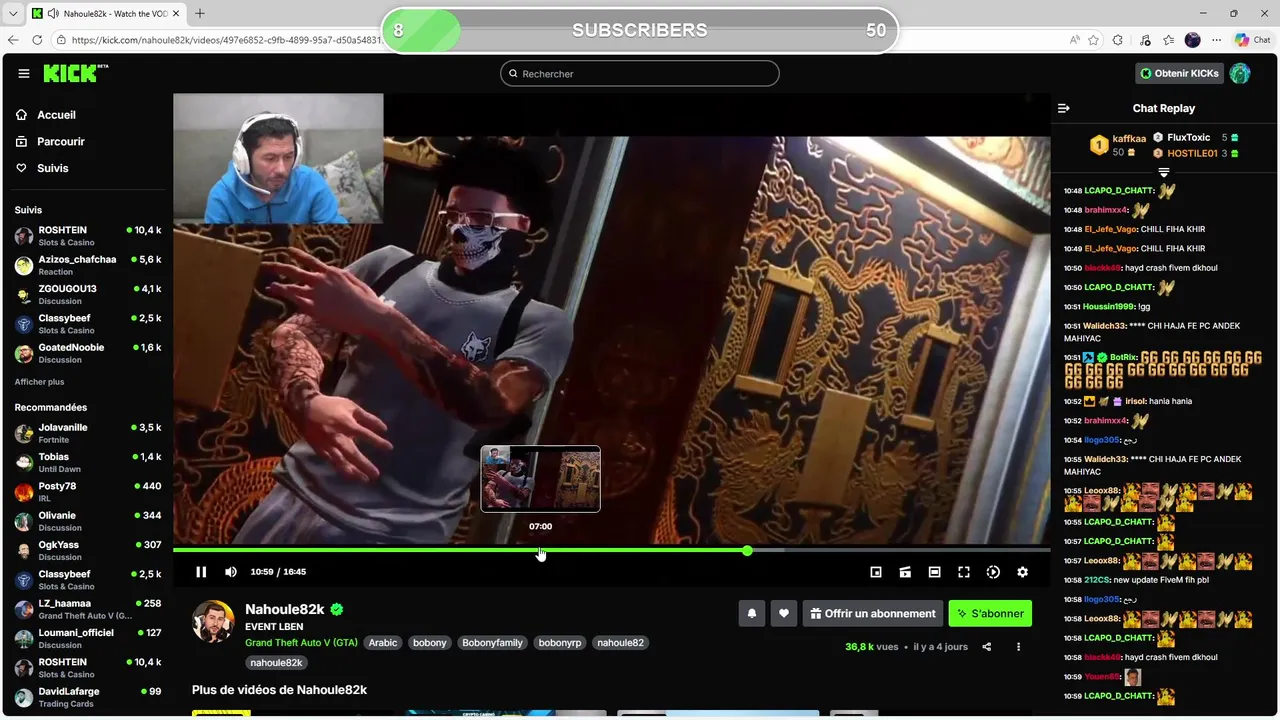The width and height of the screenshot is (1280, 720).
Task: Open LZ_haamaa recommended channel
Action: click(x=88, y=609)
